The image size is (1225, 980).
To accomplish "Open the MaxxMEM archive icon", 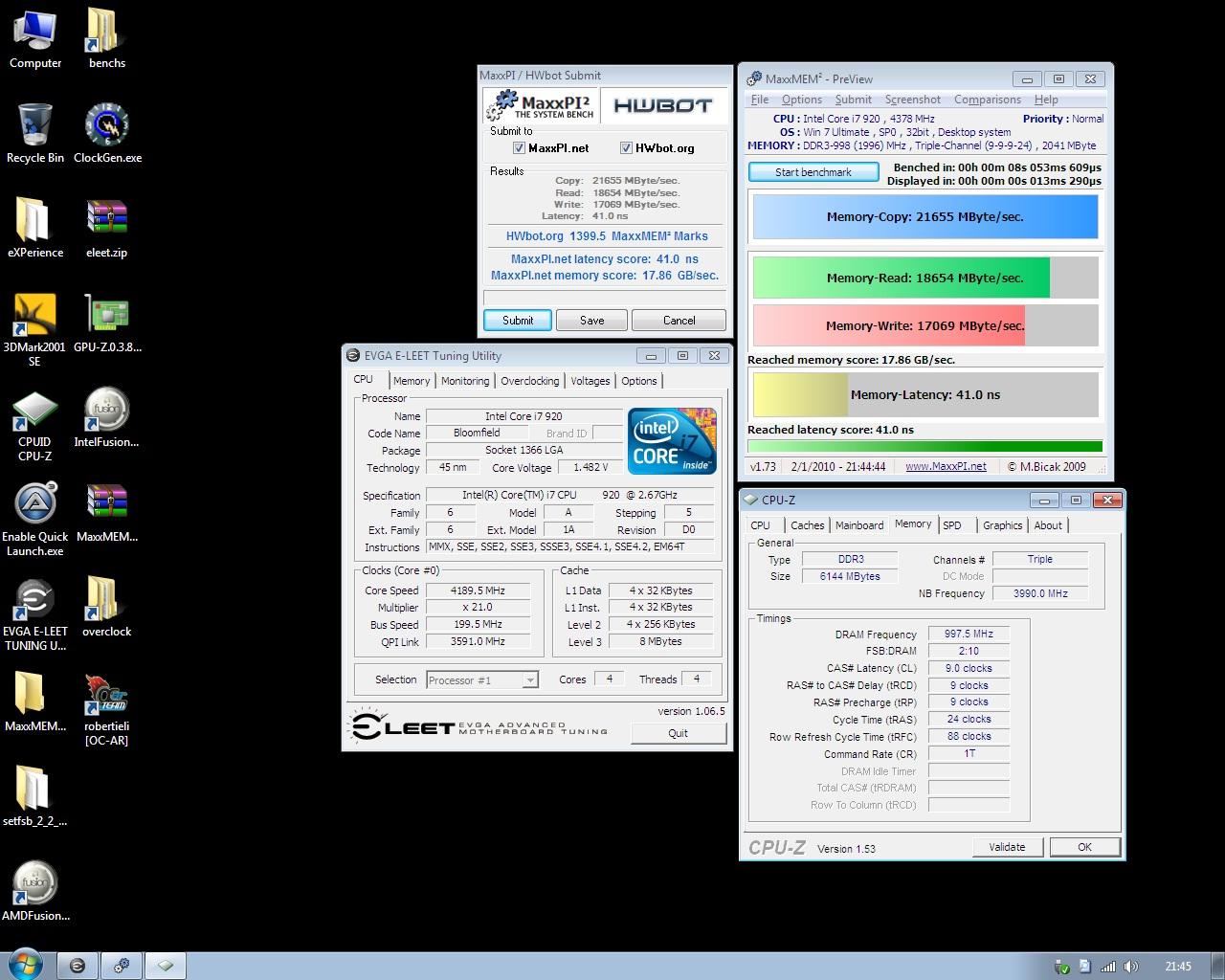I will tap(106, 512).
